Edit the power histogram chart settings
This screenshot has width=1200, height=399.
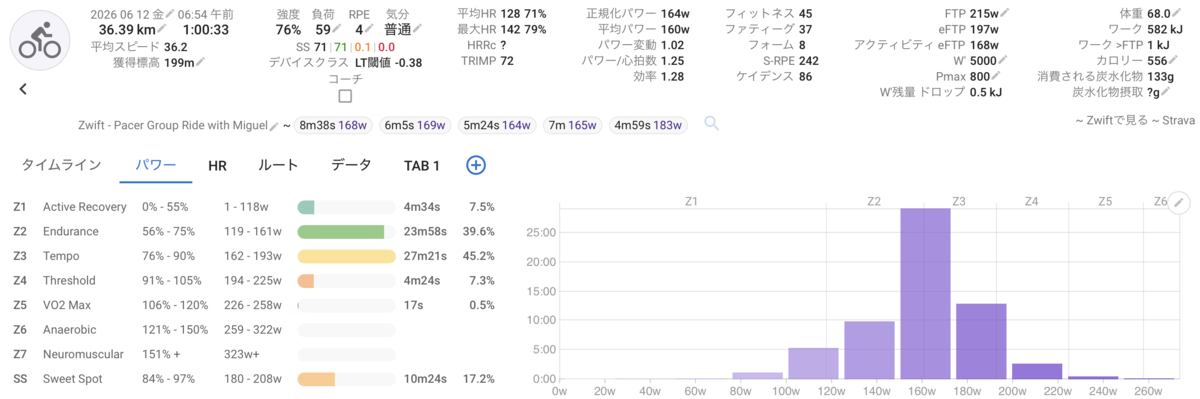click(x=1179, y=202)
